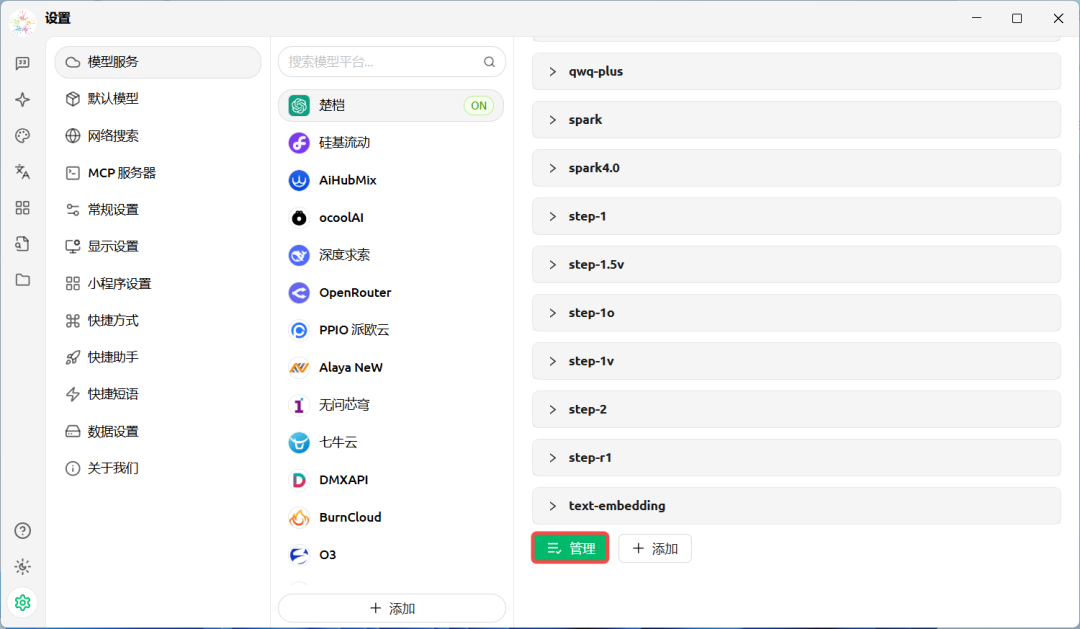Expand the step-1o model group
This screenshot has height=629, width=1080.
pos(796,313)
